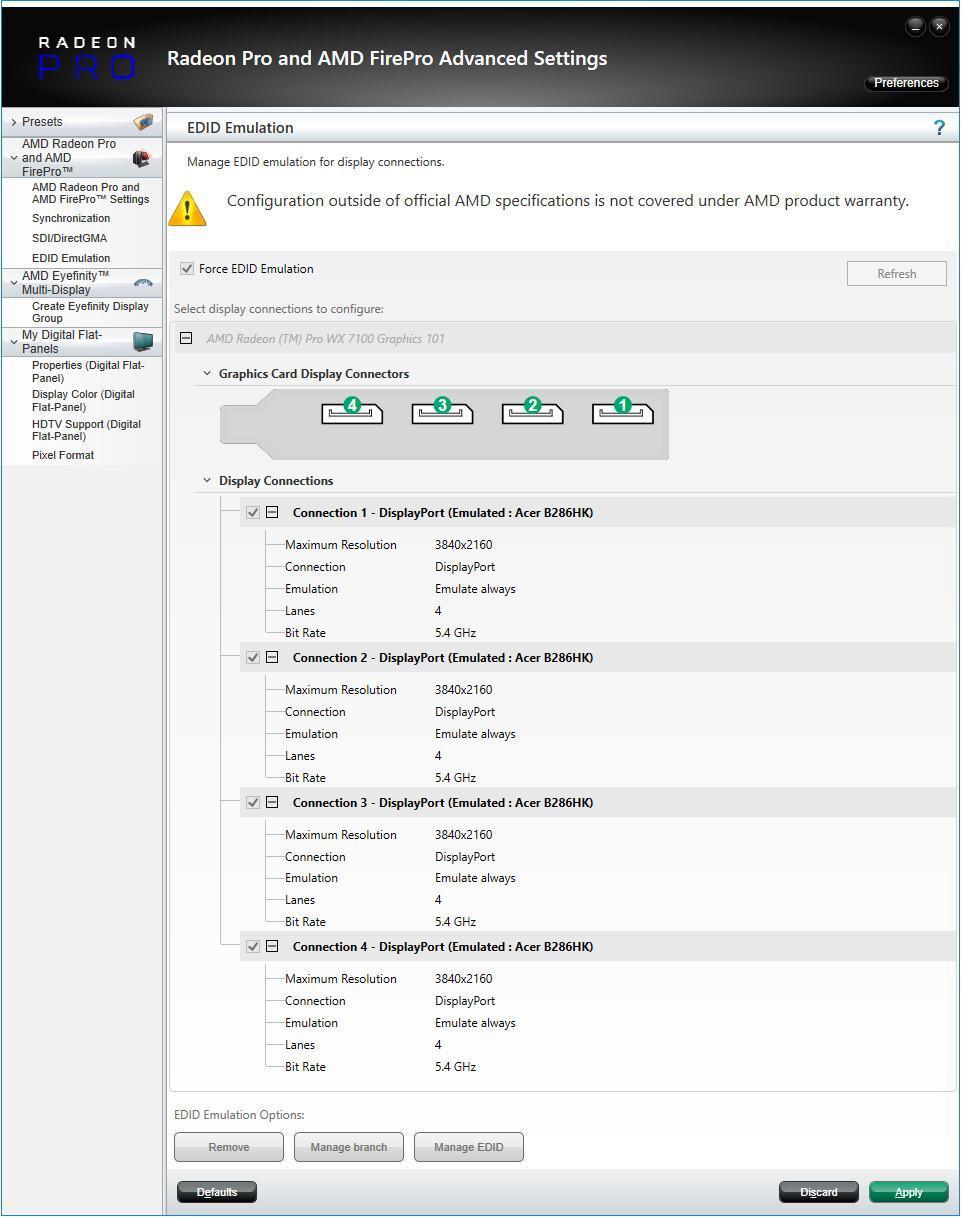The width and height of the screenshot is (963, 1217).
Task: Click the Eyefinity Multi-Display icon
Action: 143,283
